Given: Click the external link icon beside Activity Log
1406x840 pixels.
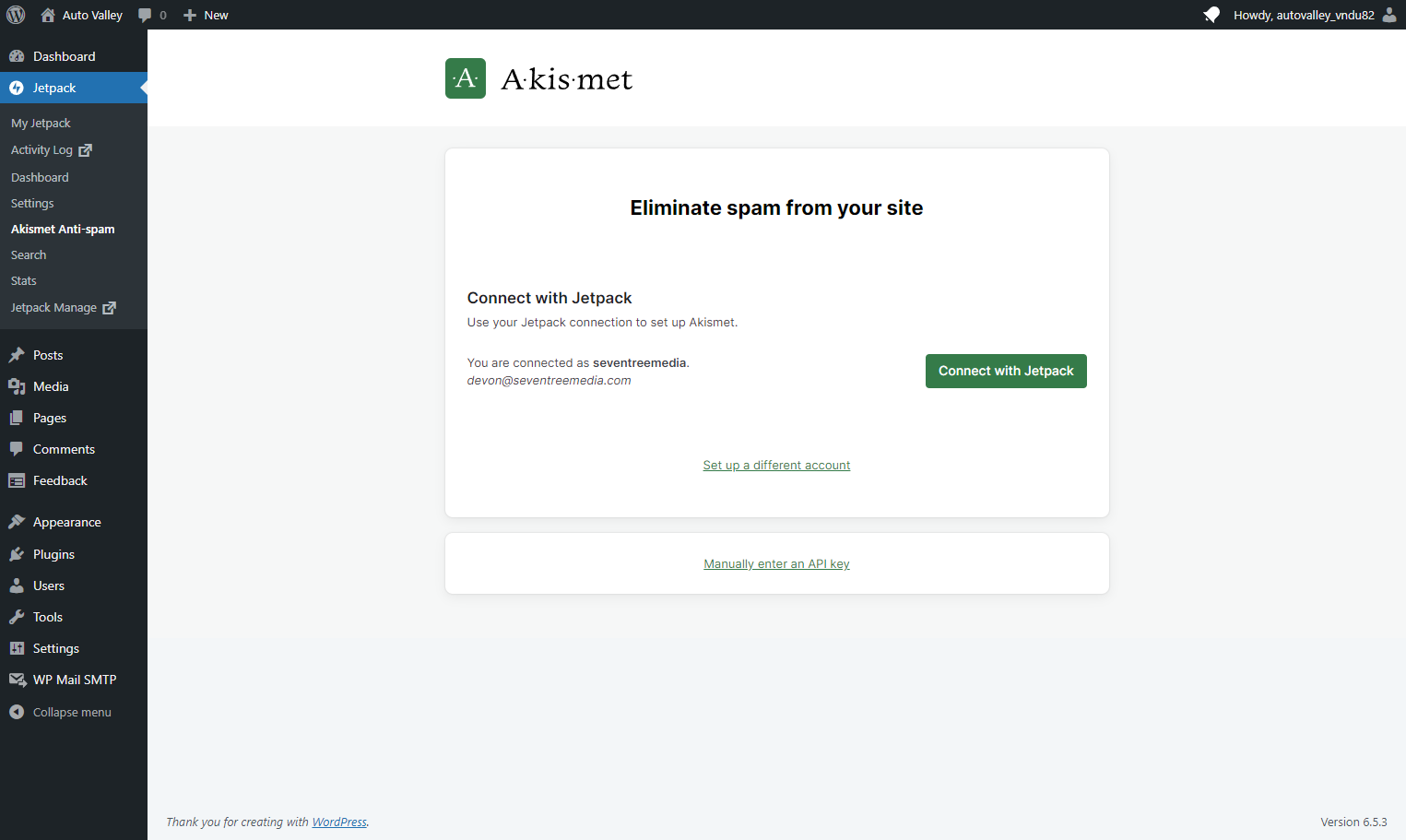Looking at the screenshot, I should [86, 149].
